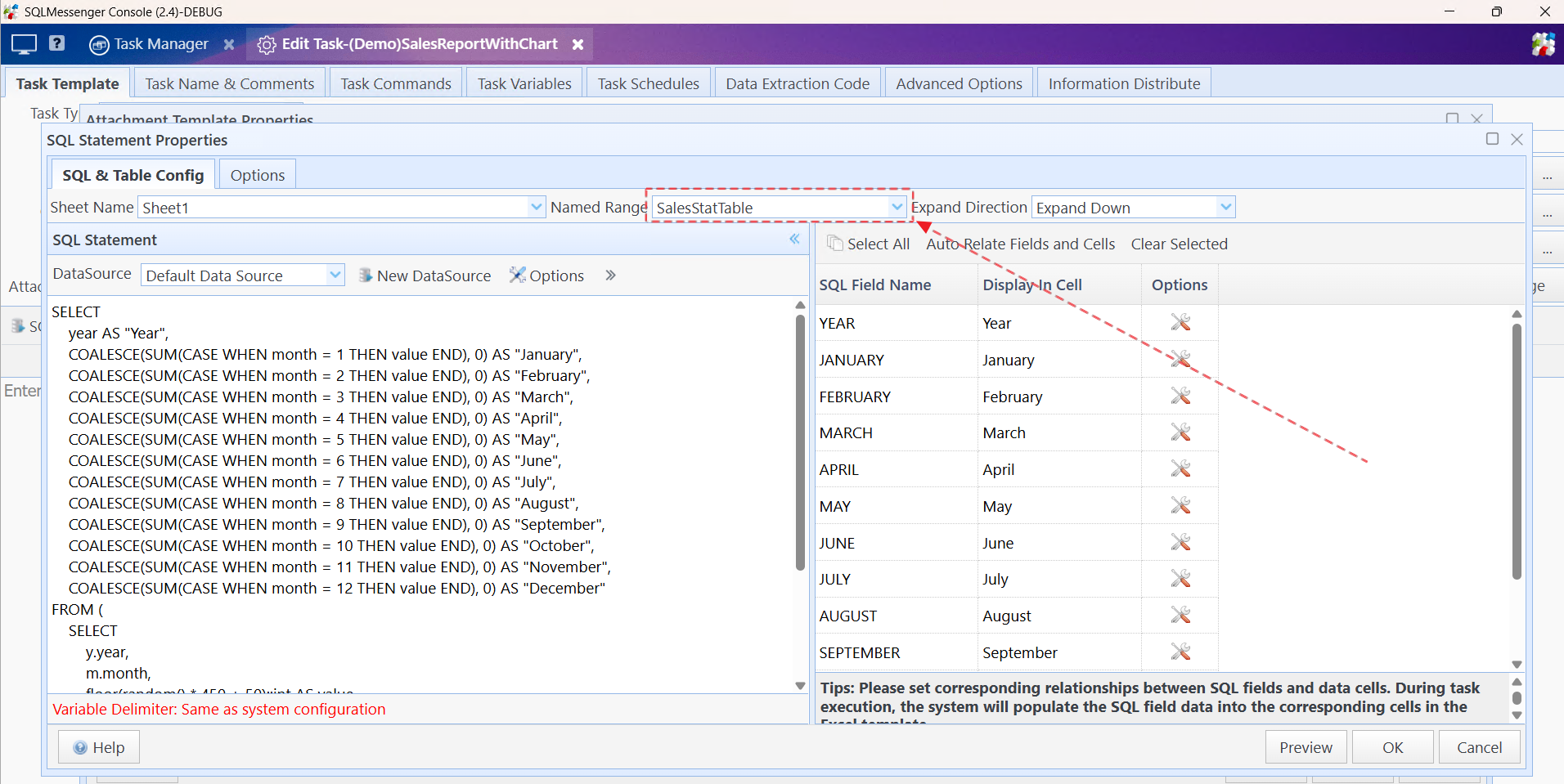
Task: Open row Options wrench for the MARCH field
Action: [1180, 432]
